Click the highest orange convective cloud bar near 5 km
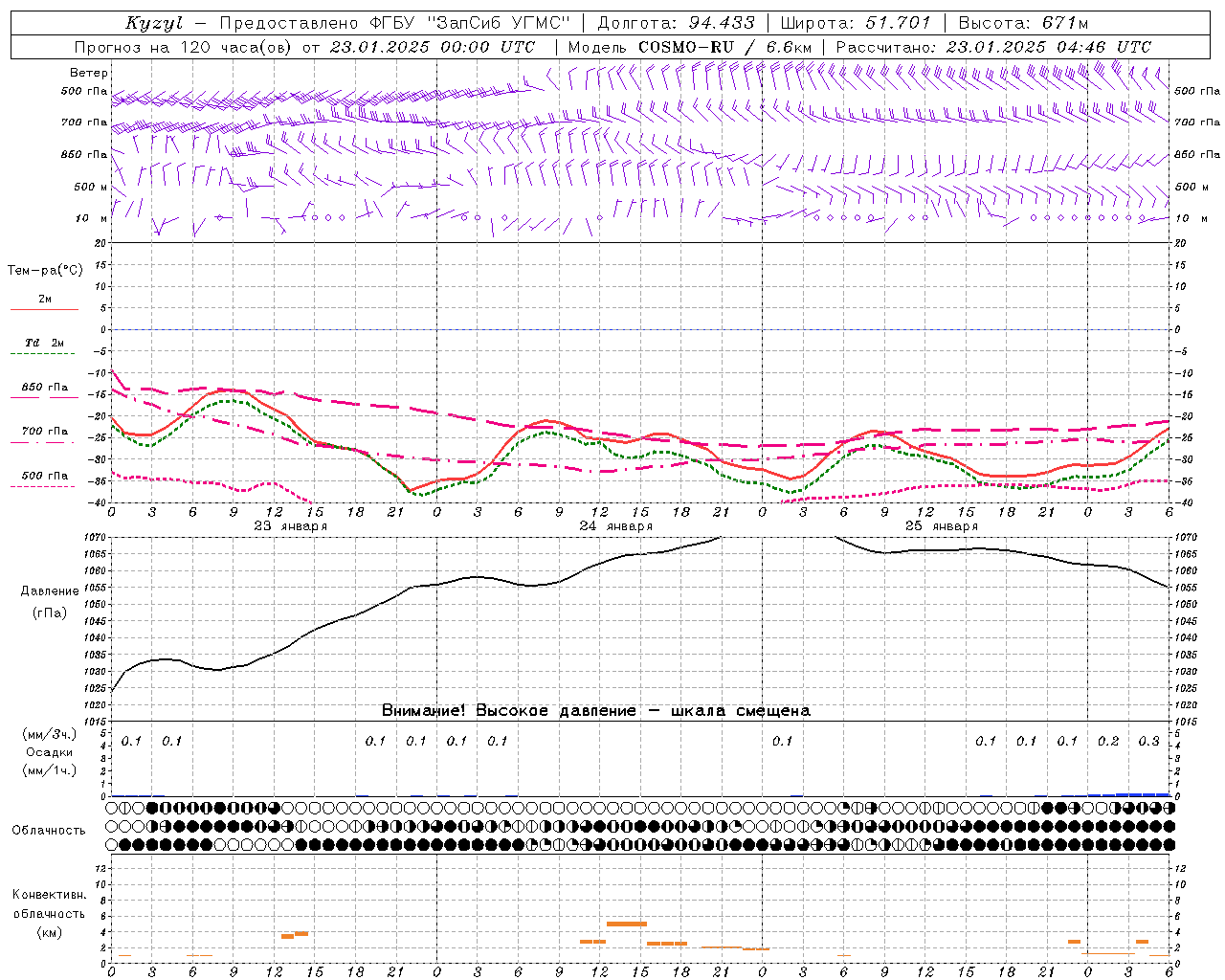This screenshot has width=1225, height=980. click(x=627, y=924)
